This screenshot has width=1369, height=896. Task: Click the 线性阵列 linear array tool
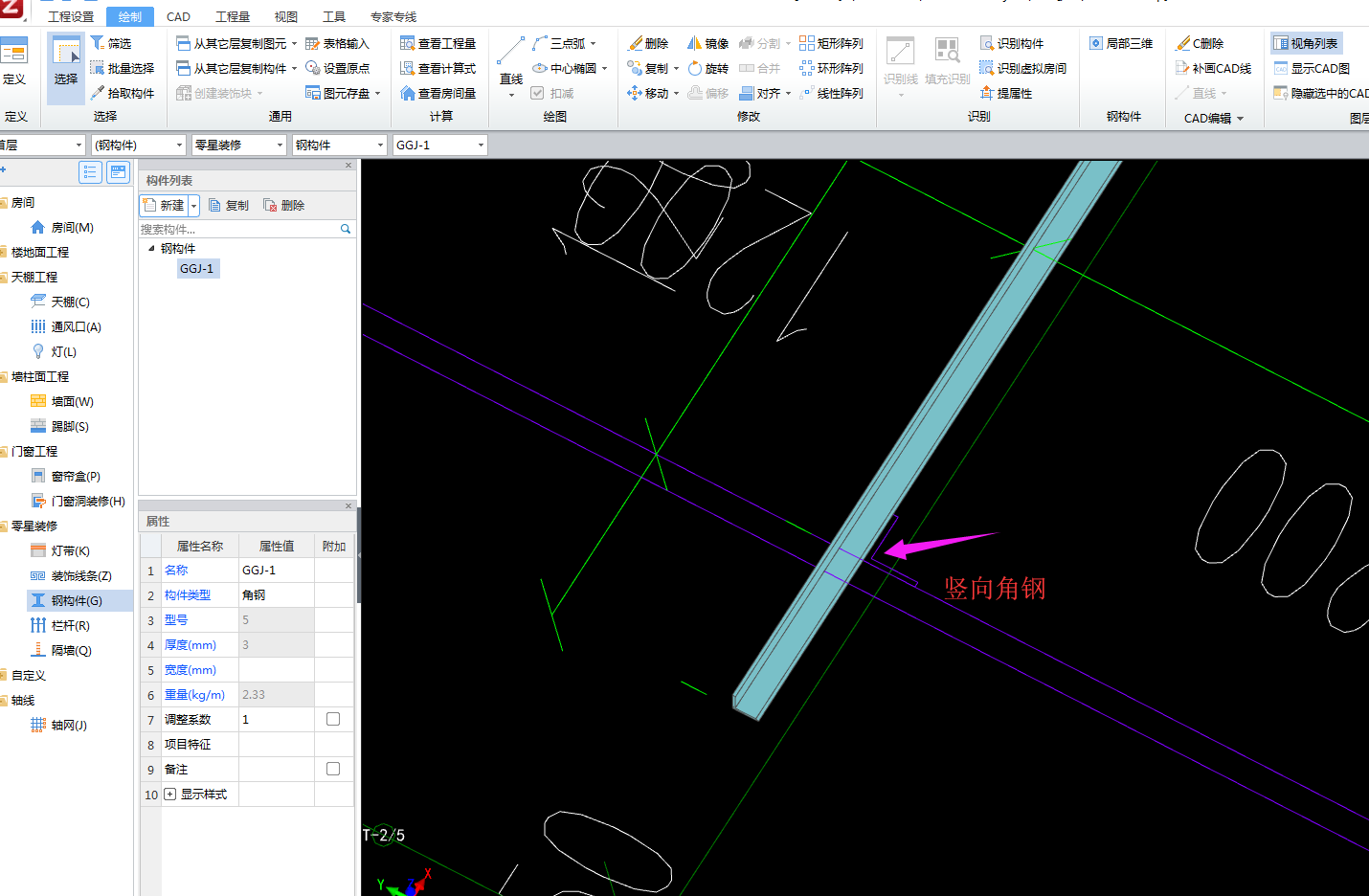point(831,93)
